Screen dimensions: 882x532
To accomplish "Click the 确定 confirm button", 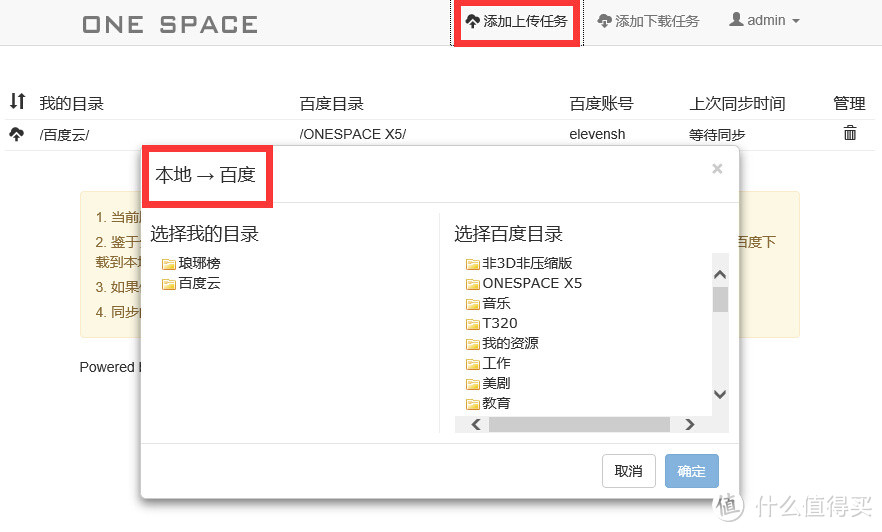I will pos(691,471).
